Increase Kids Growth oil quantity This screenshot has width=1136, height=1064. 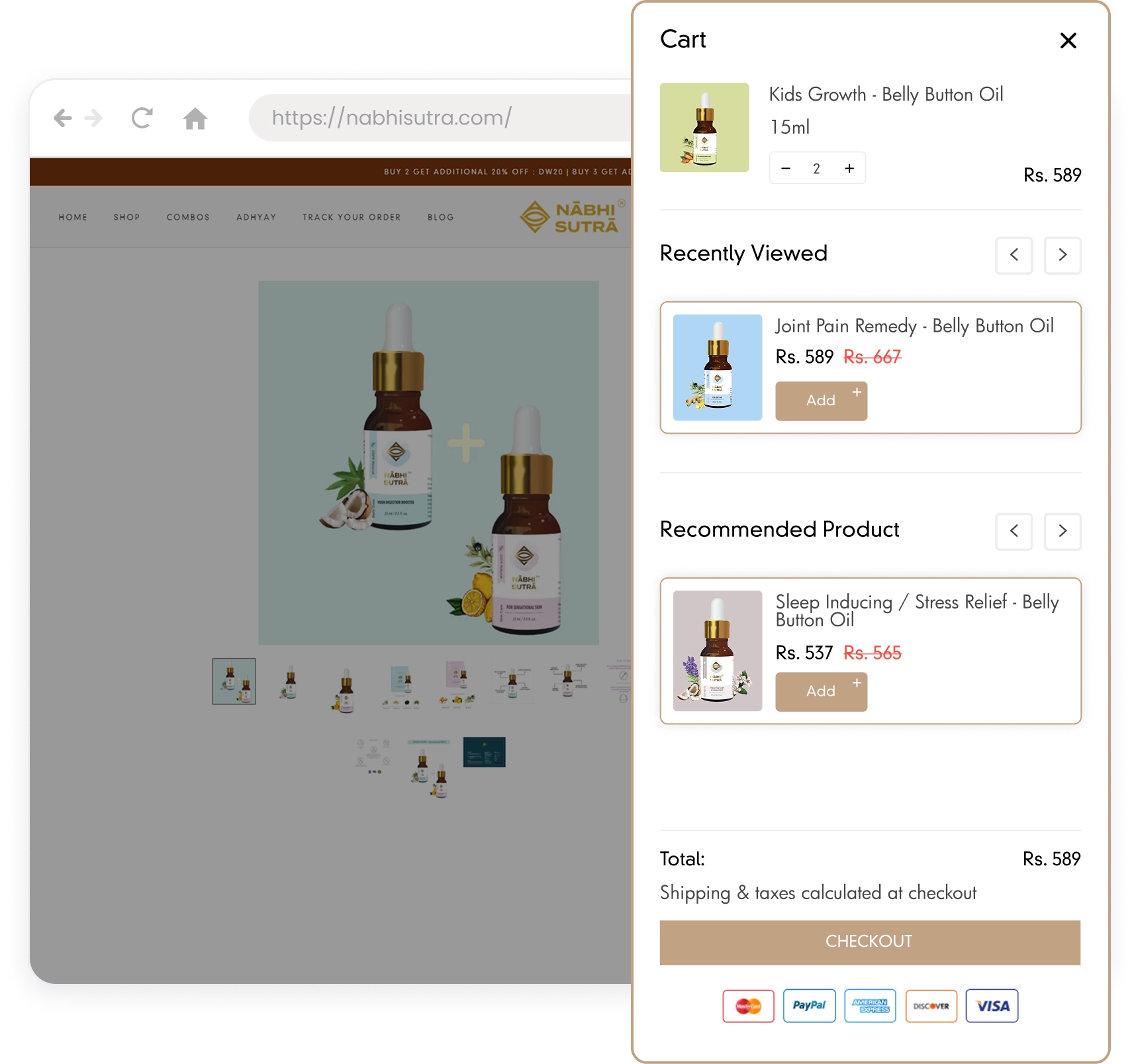[849, 169]
